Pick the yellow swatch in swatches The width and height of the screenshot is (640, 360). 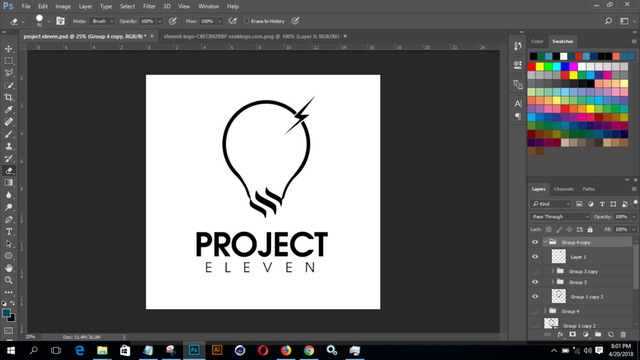click(540, 67)
